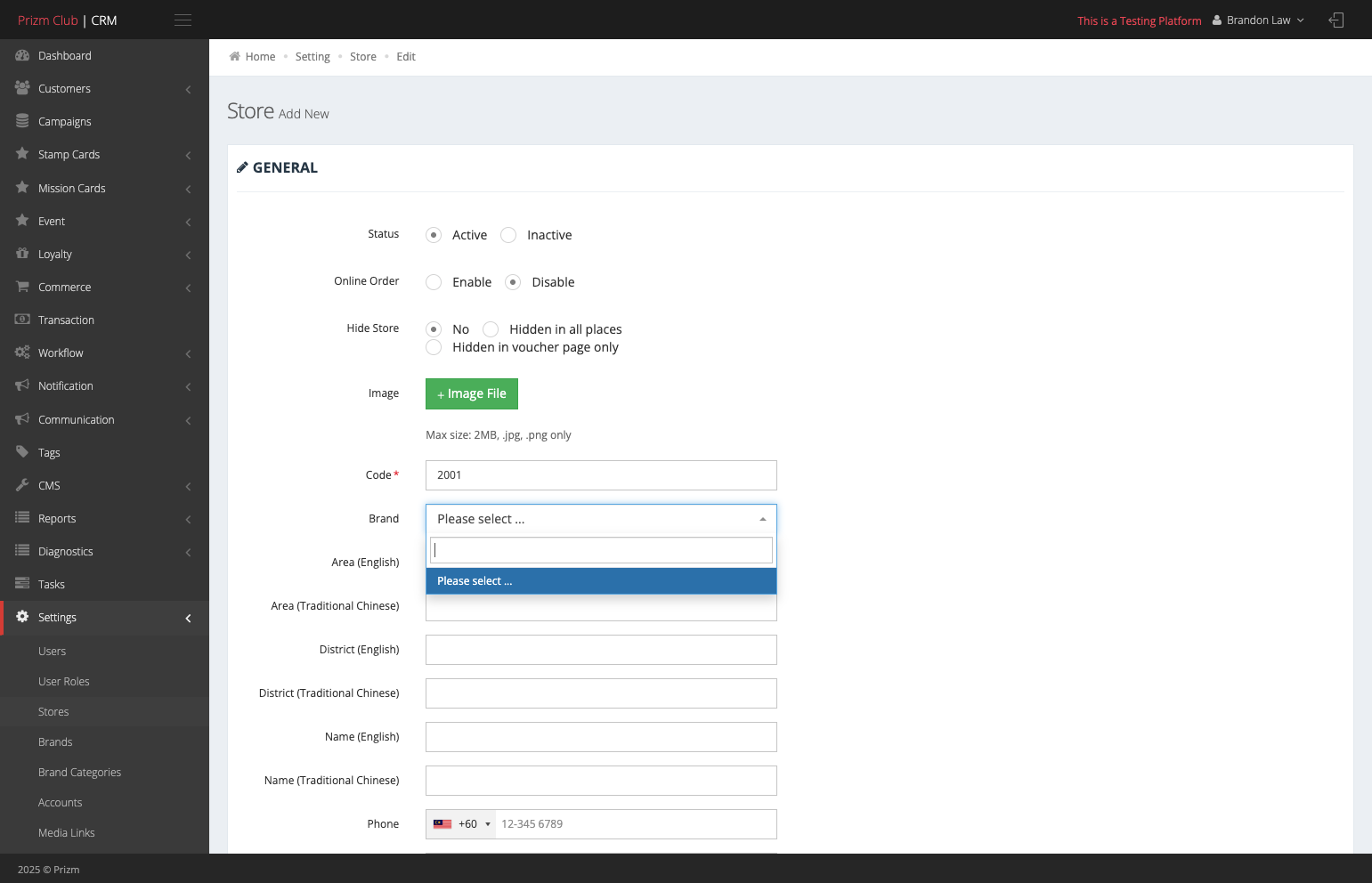The image size is (1372, 883).
Task: Open the Brandon Law user menu
Action: 1258,20
